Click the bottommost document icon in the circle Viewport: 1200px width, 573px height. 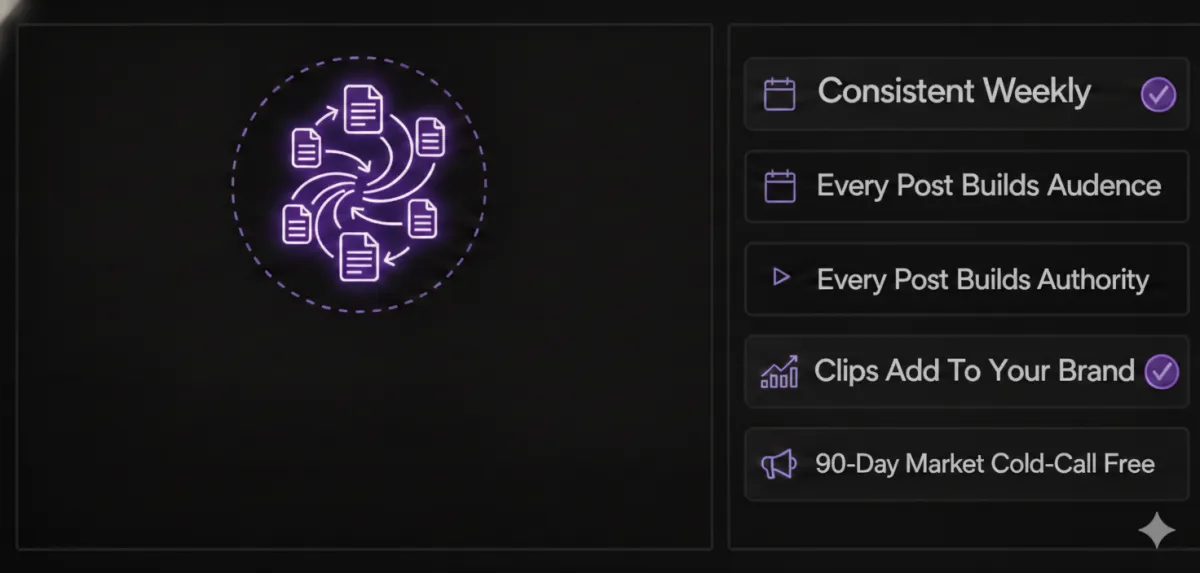(x=359, y=257)
